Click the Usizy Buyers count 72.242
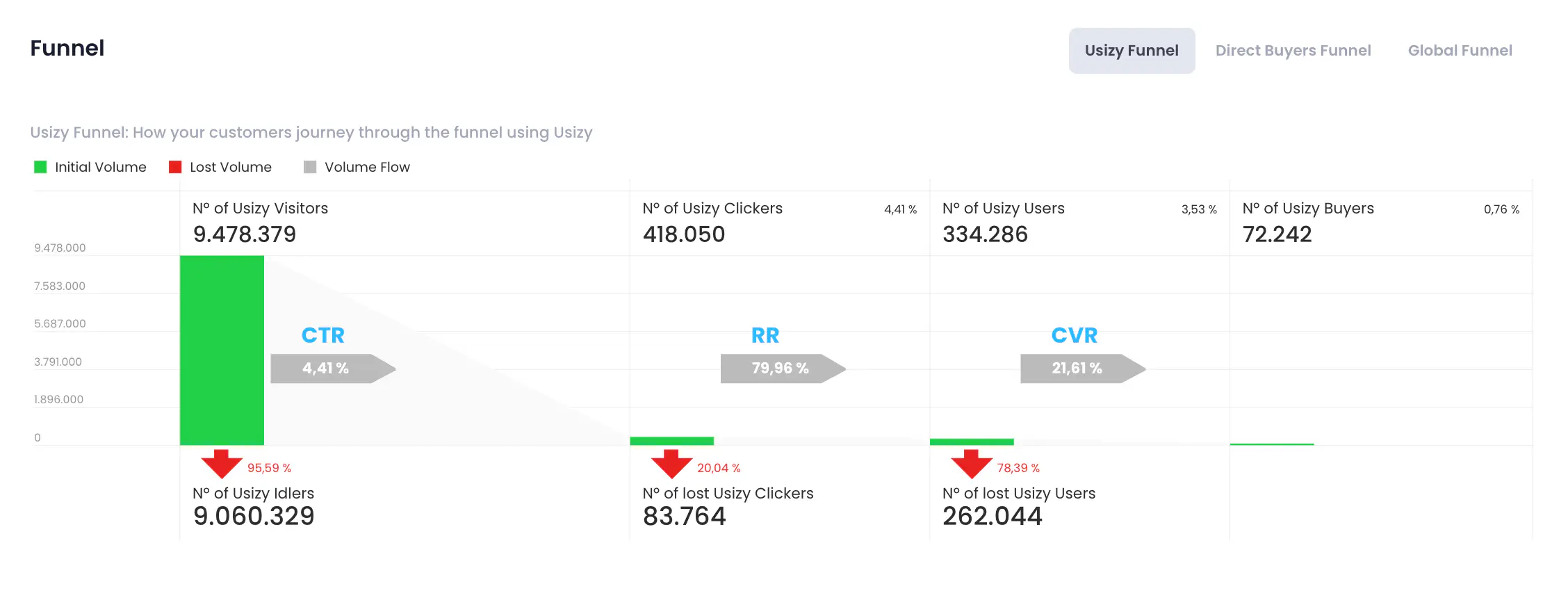Viewport: 1568px width, 591px height. pos(1277,234)
